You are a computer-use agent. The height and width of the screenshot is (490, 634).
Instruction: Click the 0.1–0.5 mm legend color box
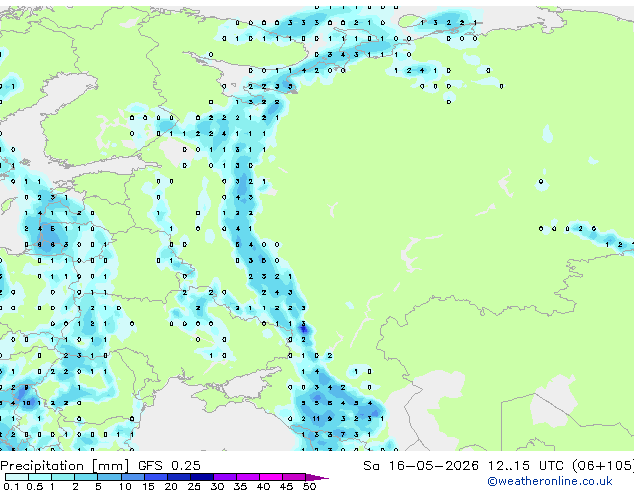tap(17, 477)
